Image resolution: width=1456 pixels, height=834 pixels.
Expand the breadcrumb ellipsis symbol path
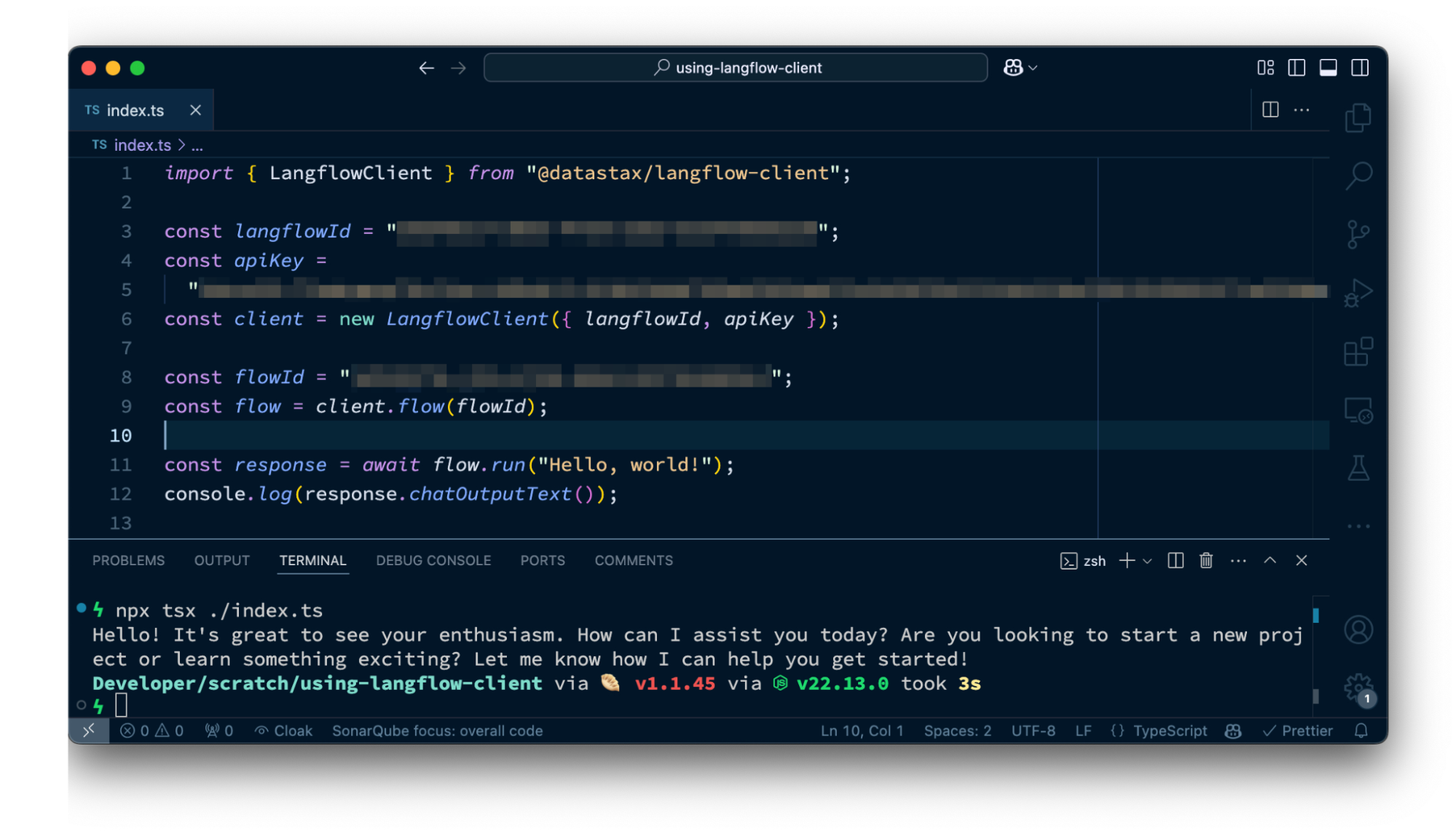(x=197, y=146)
